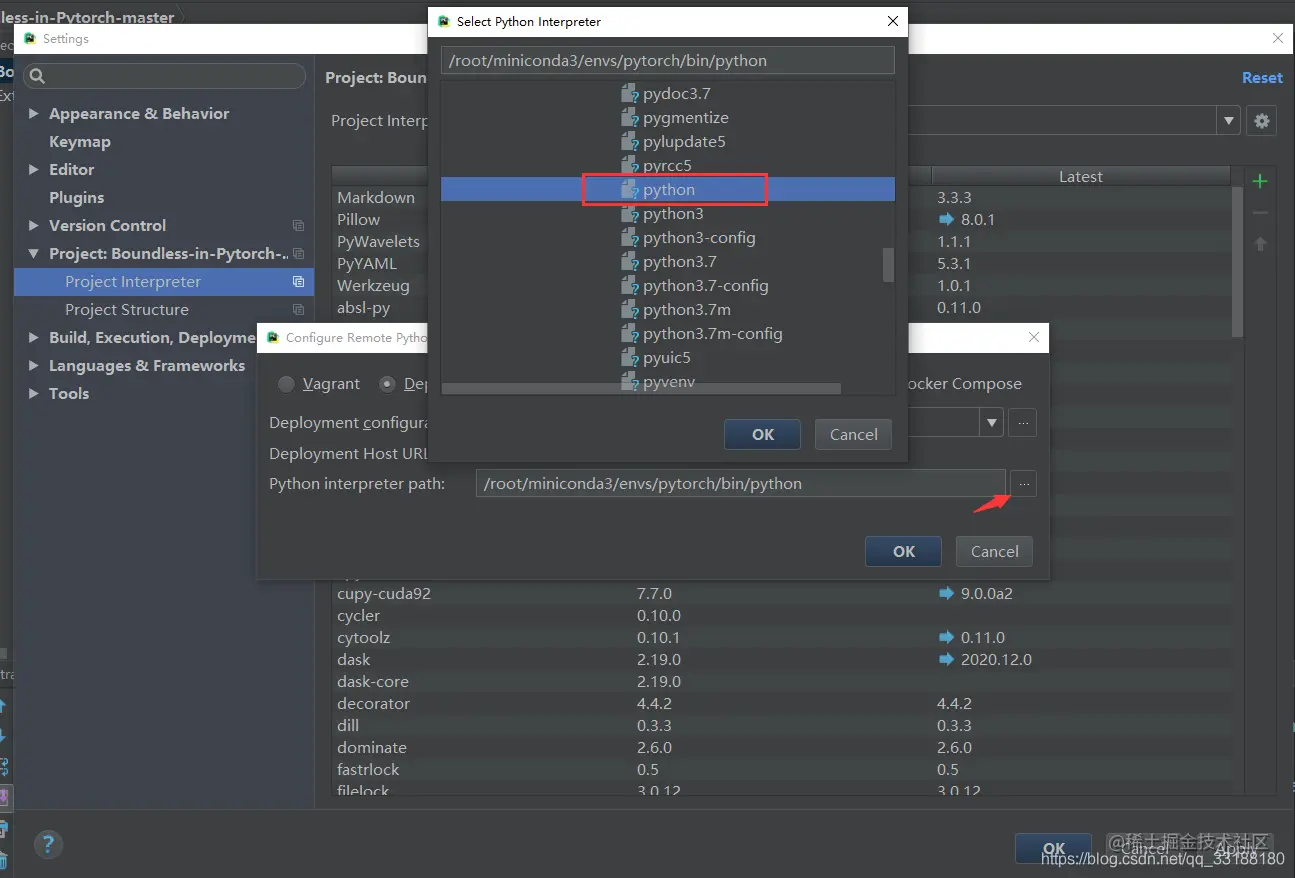The width and height of the screenshot is (1295, 878).
Task: Select the Vagrant radio button
Action: (x=287, y=384)
